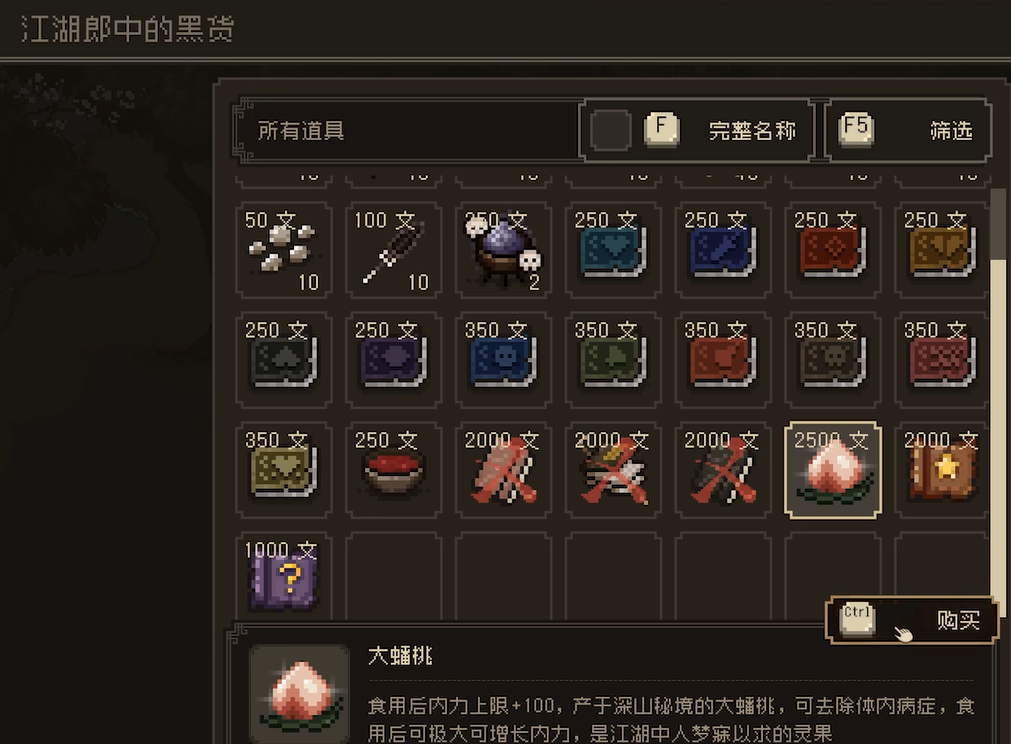Pick the poison cauldron with skulls

pos(503,250)
